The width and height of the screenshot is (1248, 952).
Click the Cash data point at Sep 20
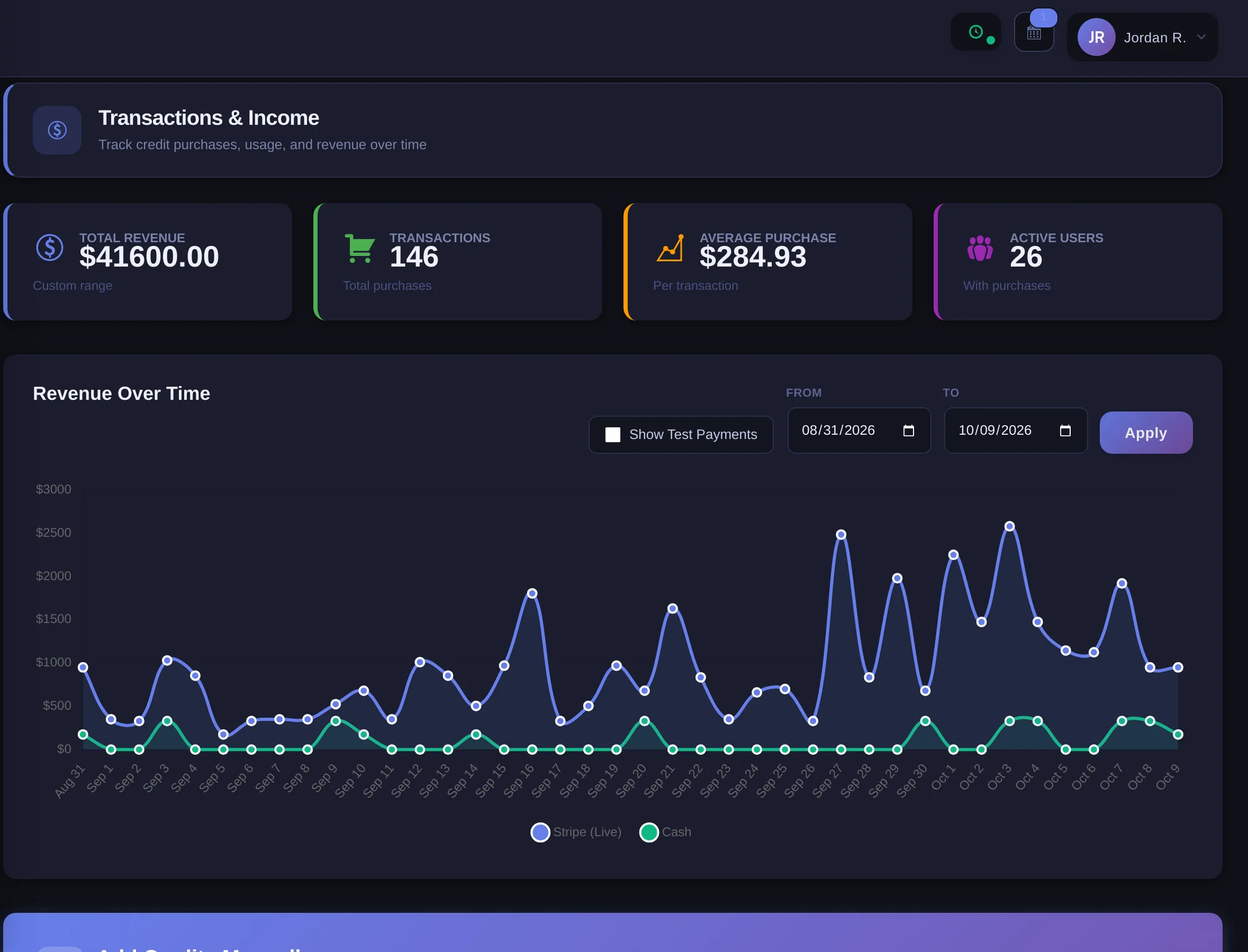(645, 721)
